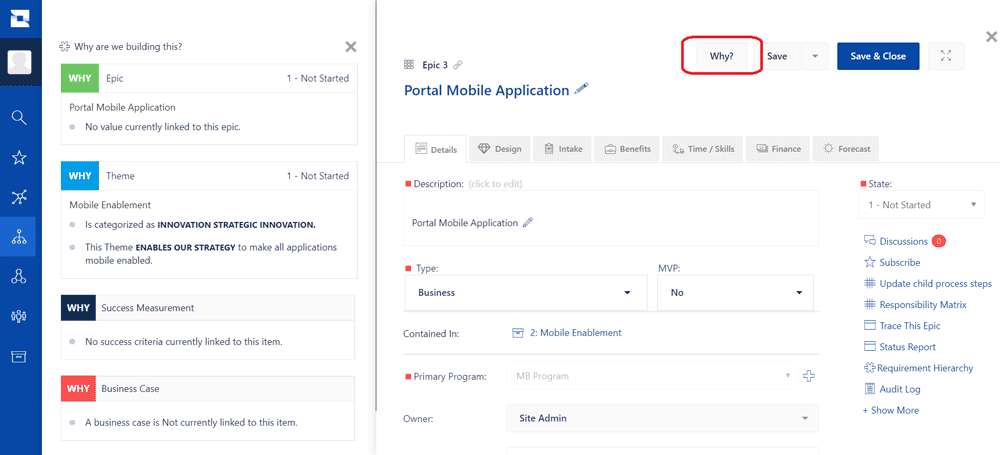Close the Why are we building this panel
1000x455 pixels.
(351, 47)
